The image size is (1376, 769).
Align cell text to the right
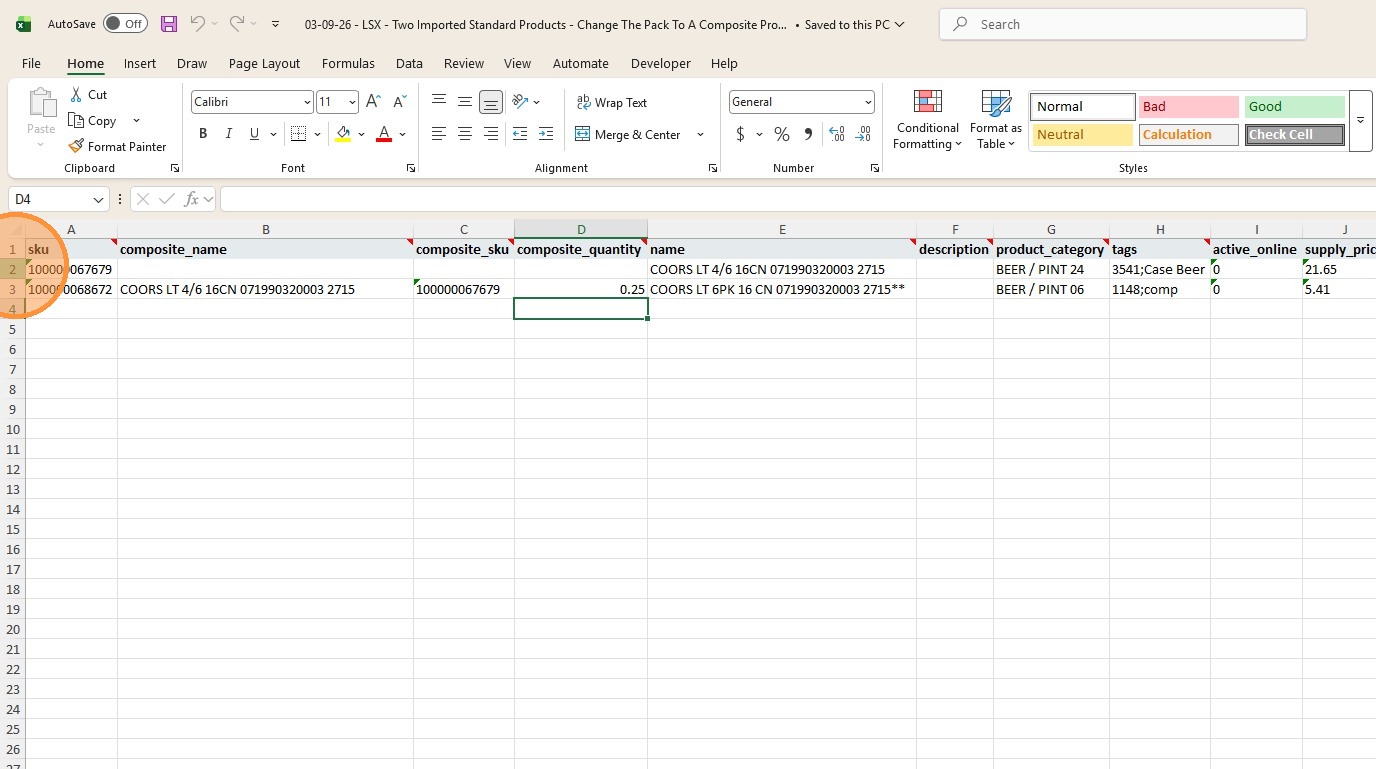[x=491, y=134]
